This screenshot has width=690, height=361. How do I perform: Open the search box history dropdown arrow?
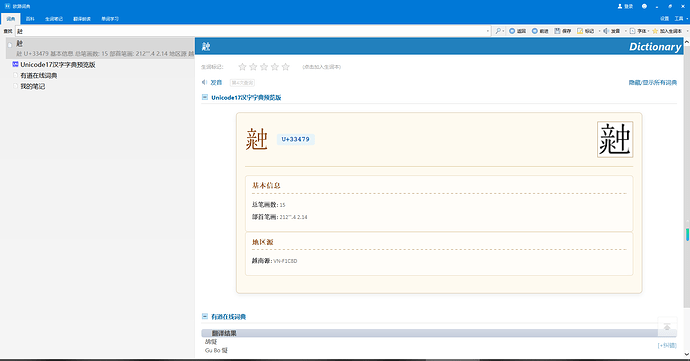488,31
